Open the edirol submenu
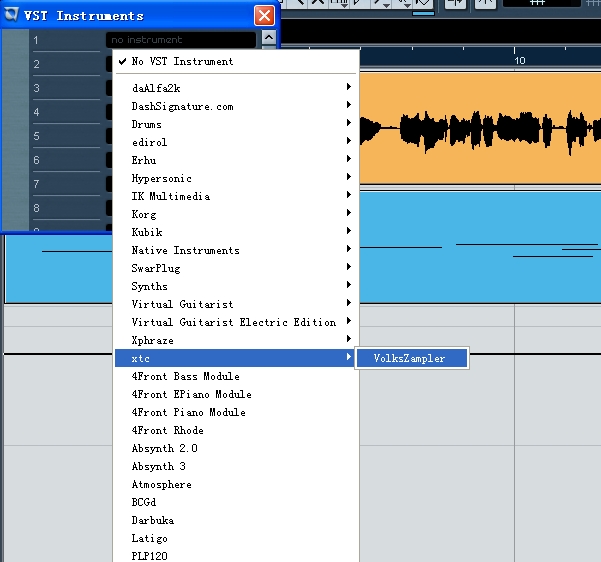This screenshot has width=601, height=562. pos(236,142)
